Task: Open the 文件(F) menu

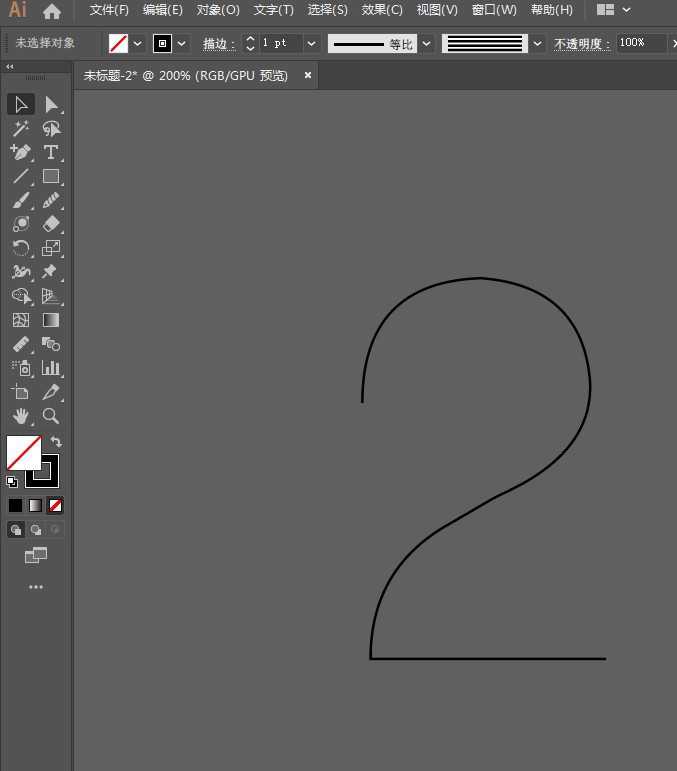Action: point(109,10)
